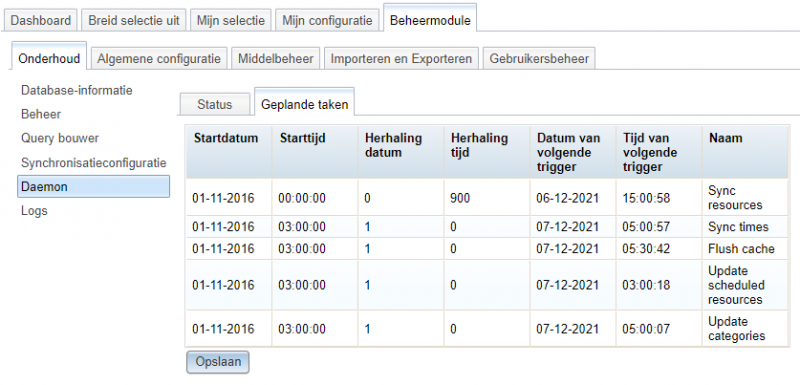Open Logs in sidebar
This screenshot has width=800, height=385.
point(34,211)
